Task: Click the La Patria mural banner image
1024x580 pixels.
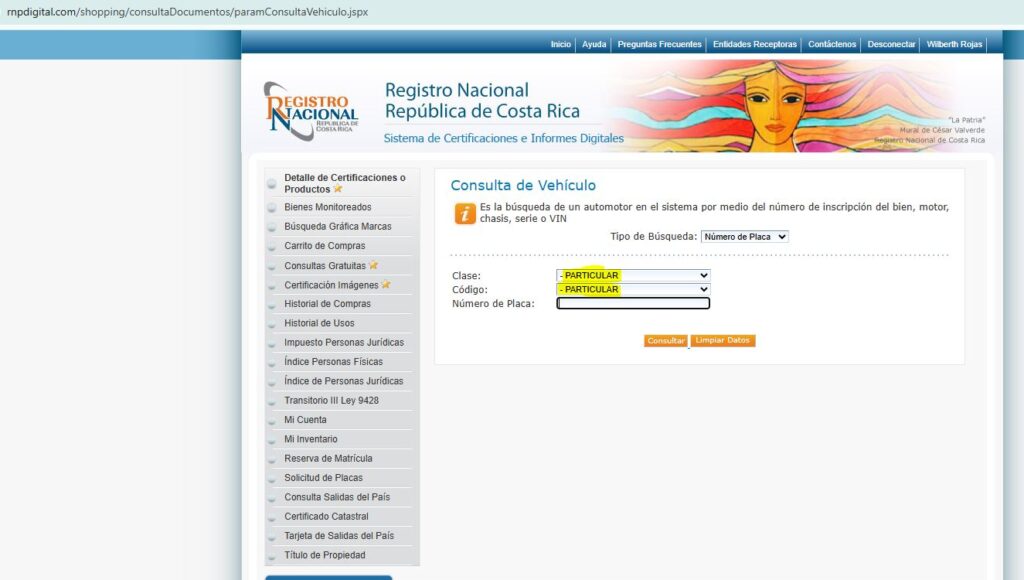Action: point(790,105)
